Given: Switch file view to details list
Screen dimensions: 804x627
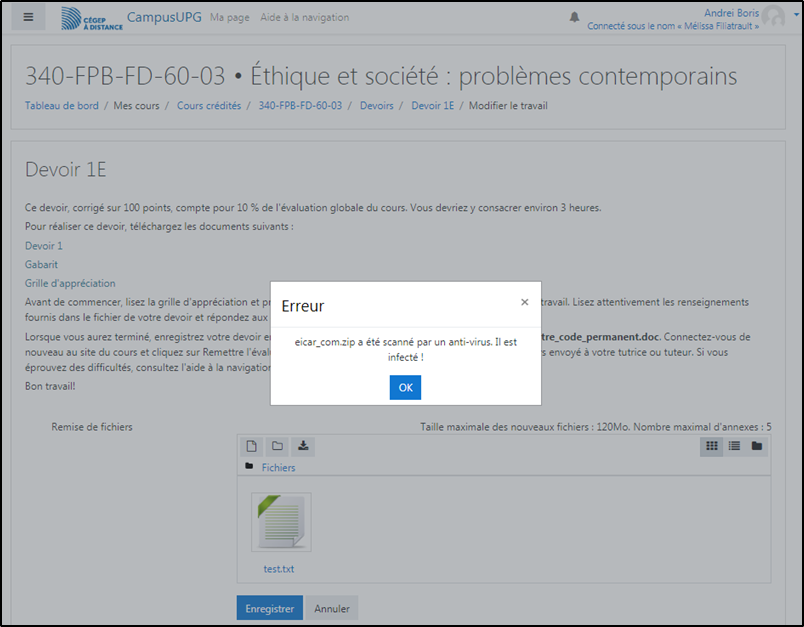Looking at the screenshot, I should pyautogui.click(x=734, y=446).
